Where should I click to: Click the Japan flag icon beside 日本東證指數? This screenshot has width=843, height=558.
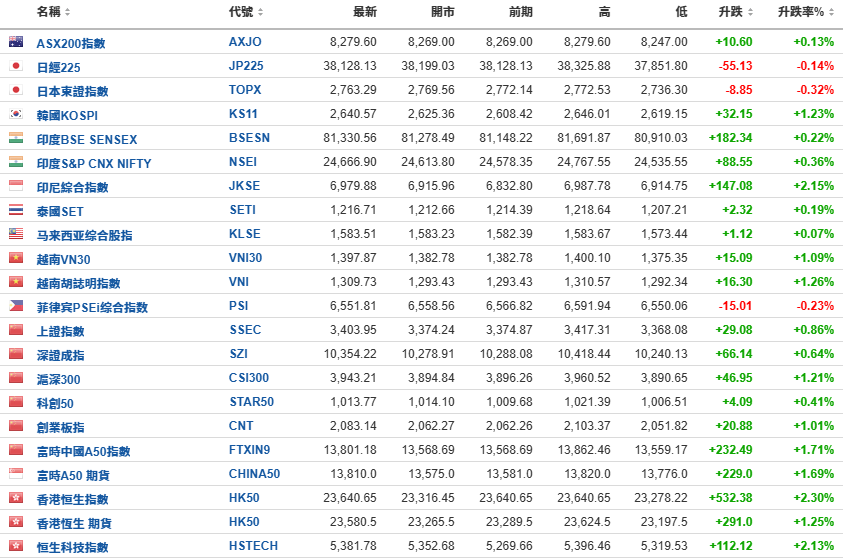[x=16, y=90]
